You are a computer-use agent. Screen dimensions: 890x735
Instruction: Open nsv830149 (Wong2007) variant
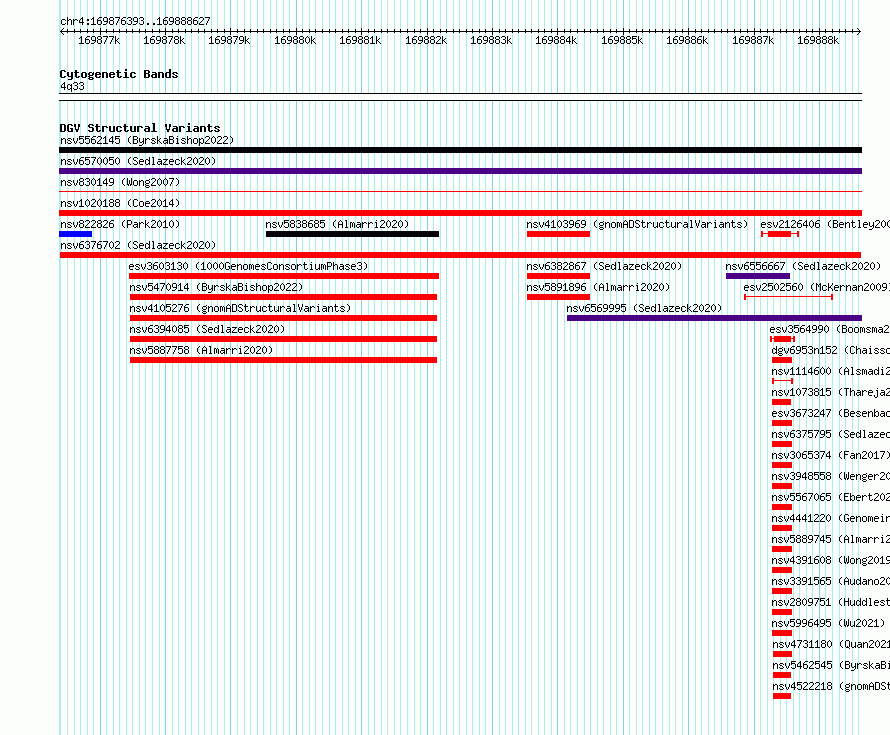120,182
